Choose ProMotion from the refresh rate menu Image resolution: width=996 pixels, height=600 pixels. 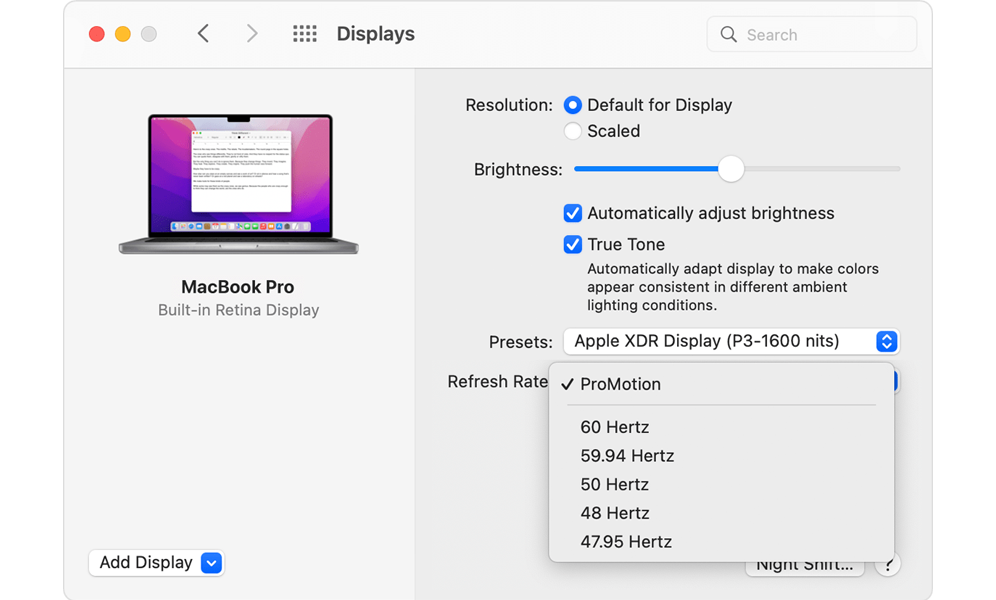click(620, 384)
